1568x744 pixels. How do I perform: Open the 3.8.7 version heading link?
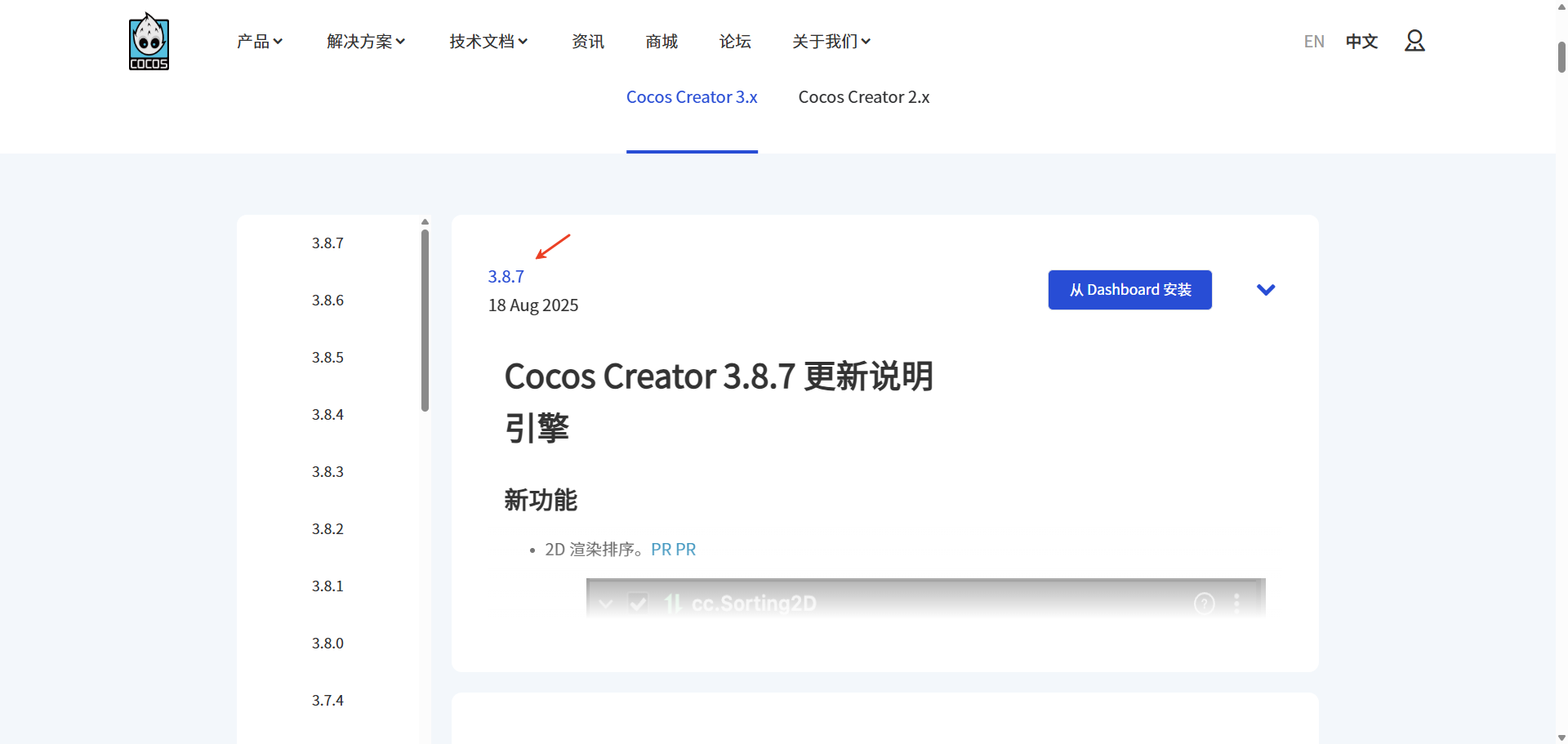coord(506,277)
